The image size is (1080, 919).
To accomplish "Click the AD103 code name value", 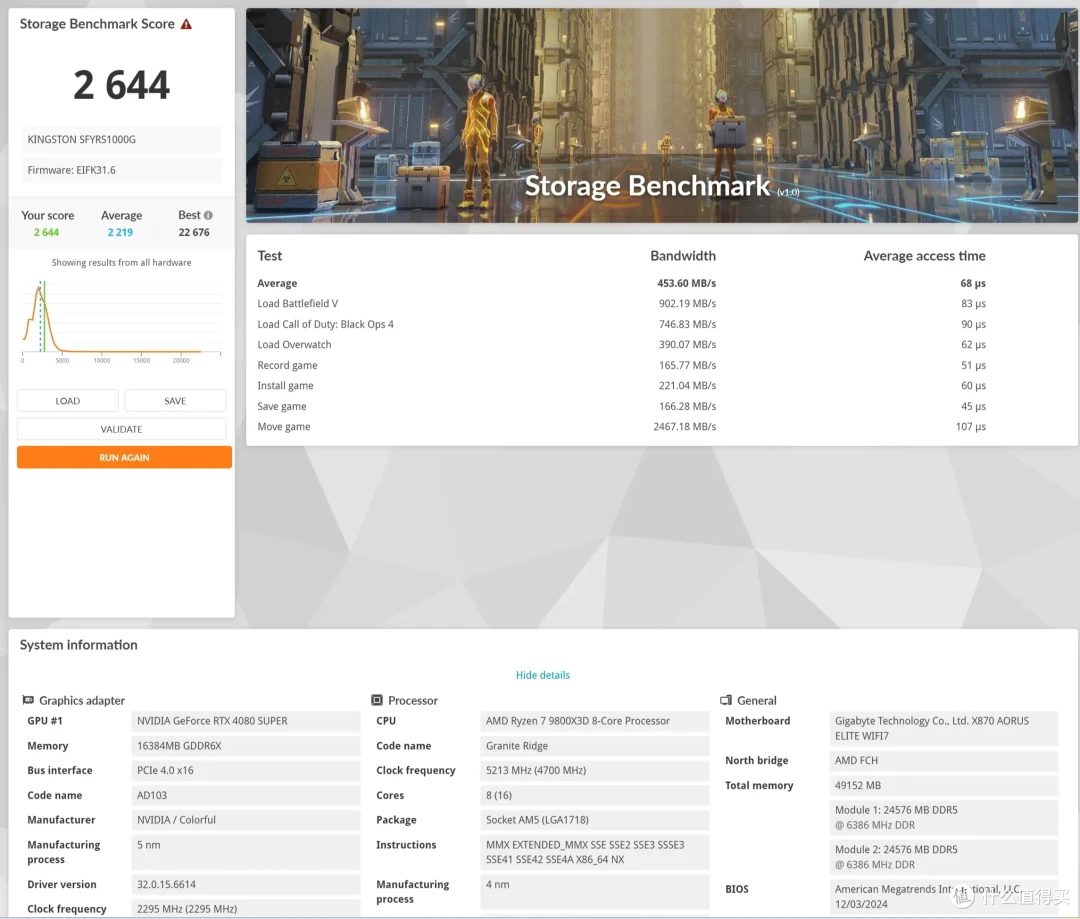I will tap(245, 795).
